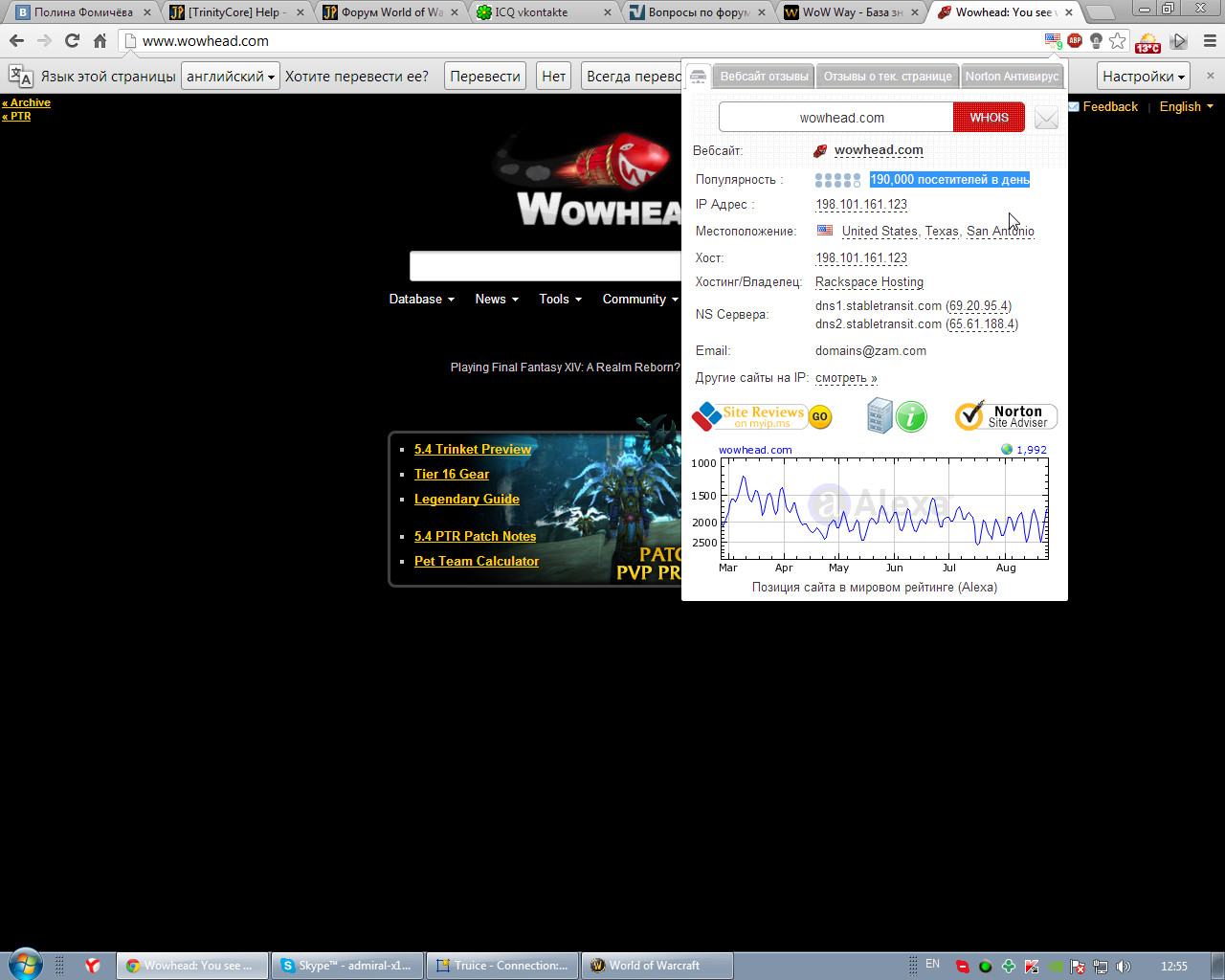Image resolution: width=1225 pixels, height=980 pixels.
Task: Open the Windows Start menu
Action: click(x=26, y=964)
